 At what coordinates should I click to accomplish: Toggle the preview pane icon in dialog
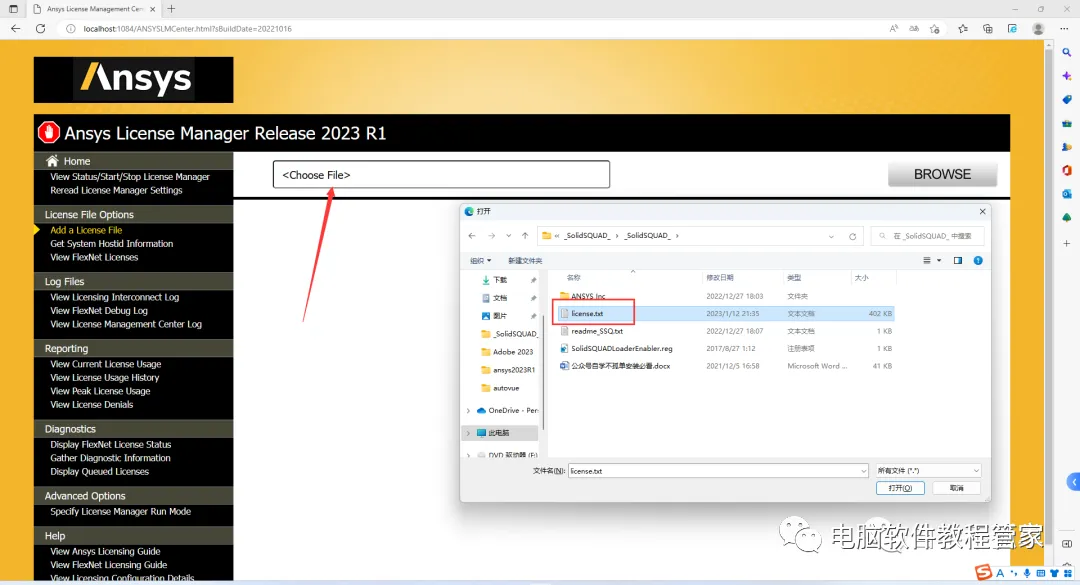(957, 260)
